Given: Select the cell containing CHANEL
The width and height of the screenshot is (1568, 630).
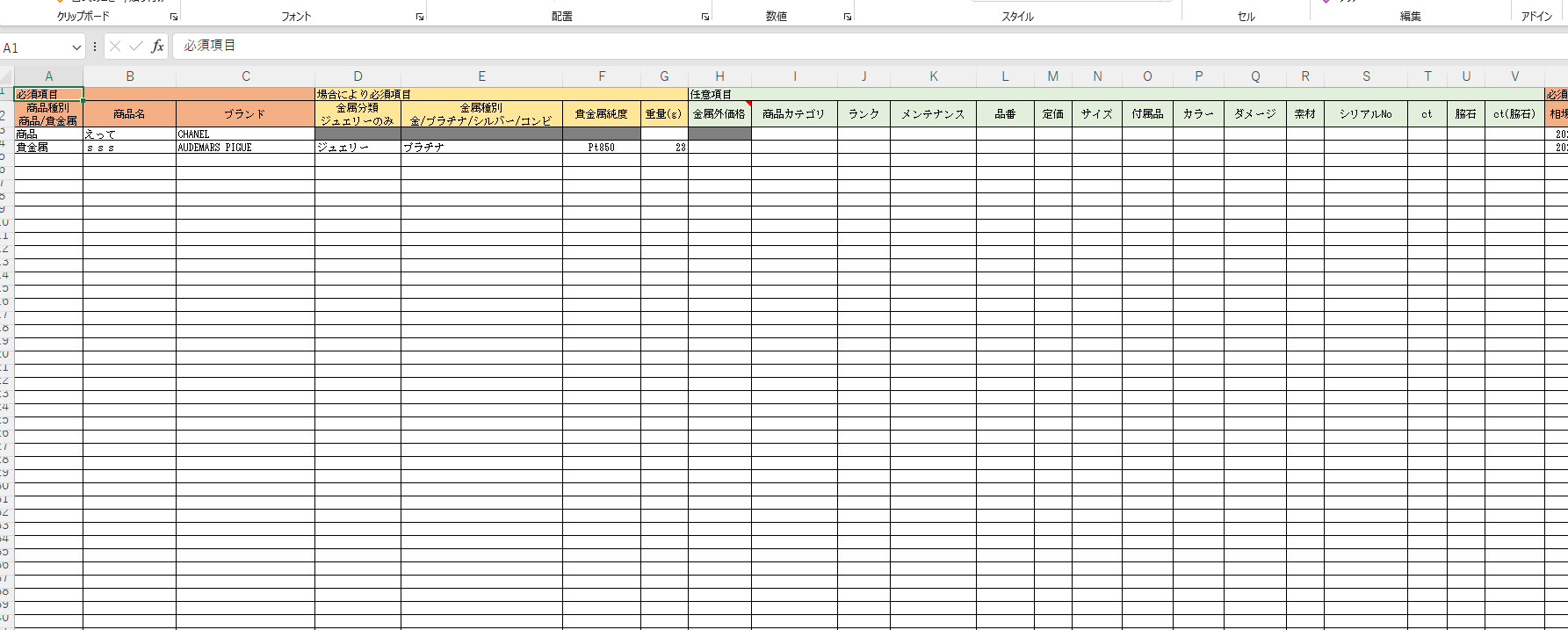Looking at the screenshot, I should pyautogui.click(x=246, y=134).
